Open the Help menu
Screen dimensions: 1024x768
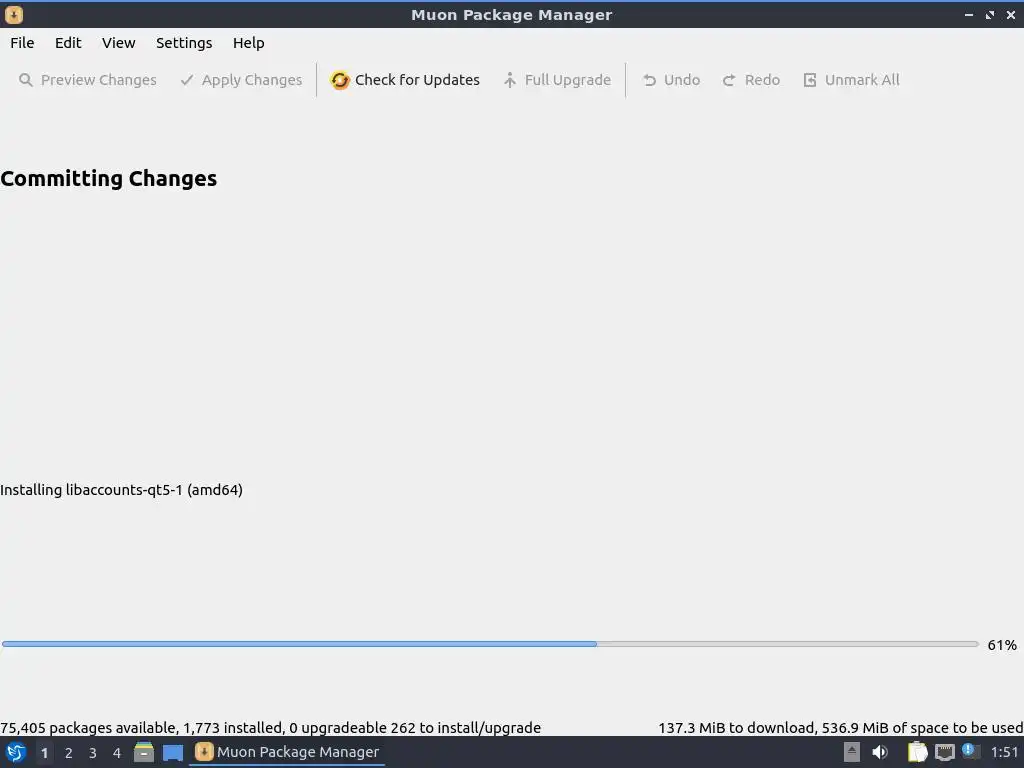[x=248, y=43]
